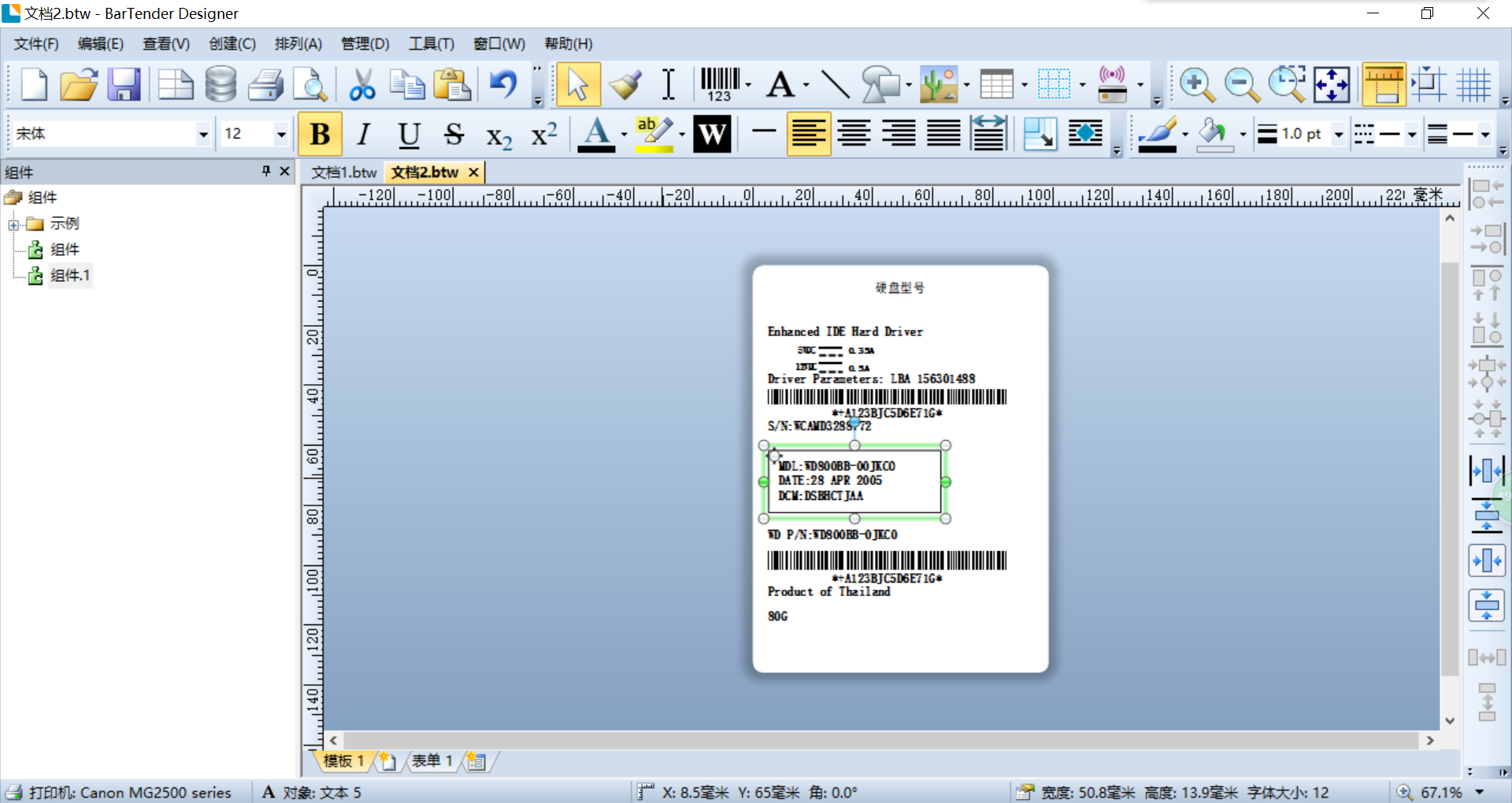Viewport: 1512px width, 803px height.
Task: Fit the template to window
Action: click(1332, 84)
